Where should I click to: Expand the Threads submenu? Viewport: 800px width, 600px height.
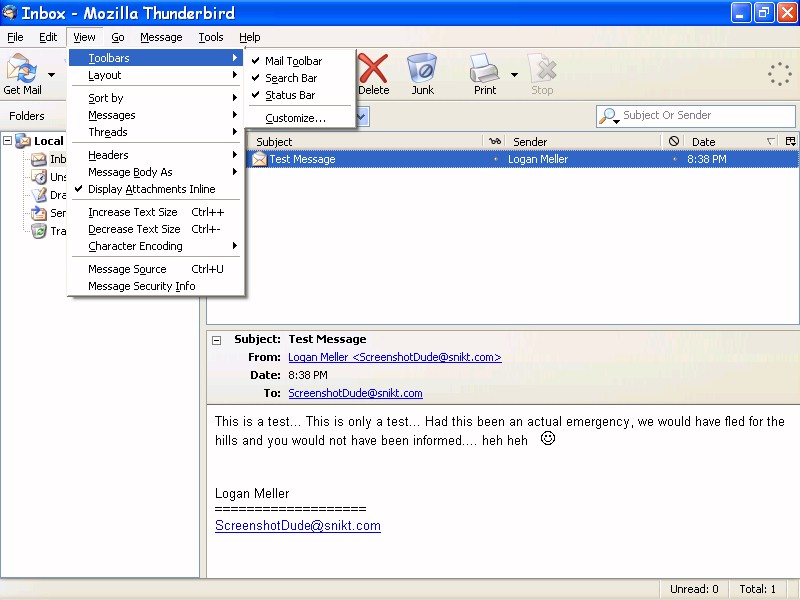tap(156, 132)
